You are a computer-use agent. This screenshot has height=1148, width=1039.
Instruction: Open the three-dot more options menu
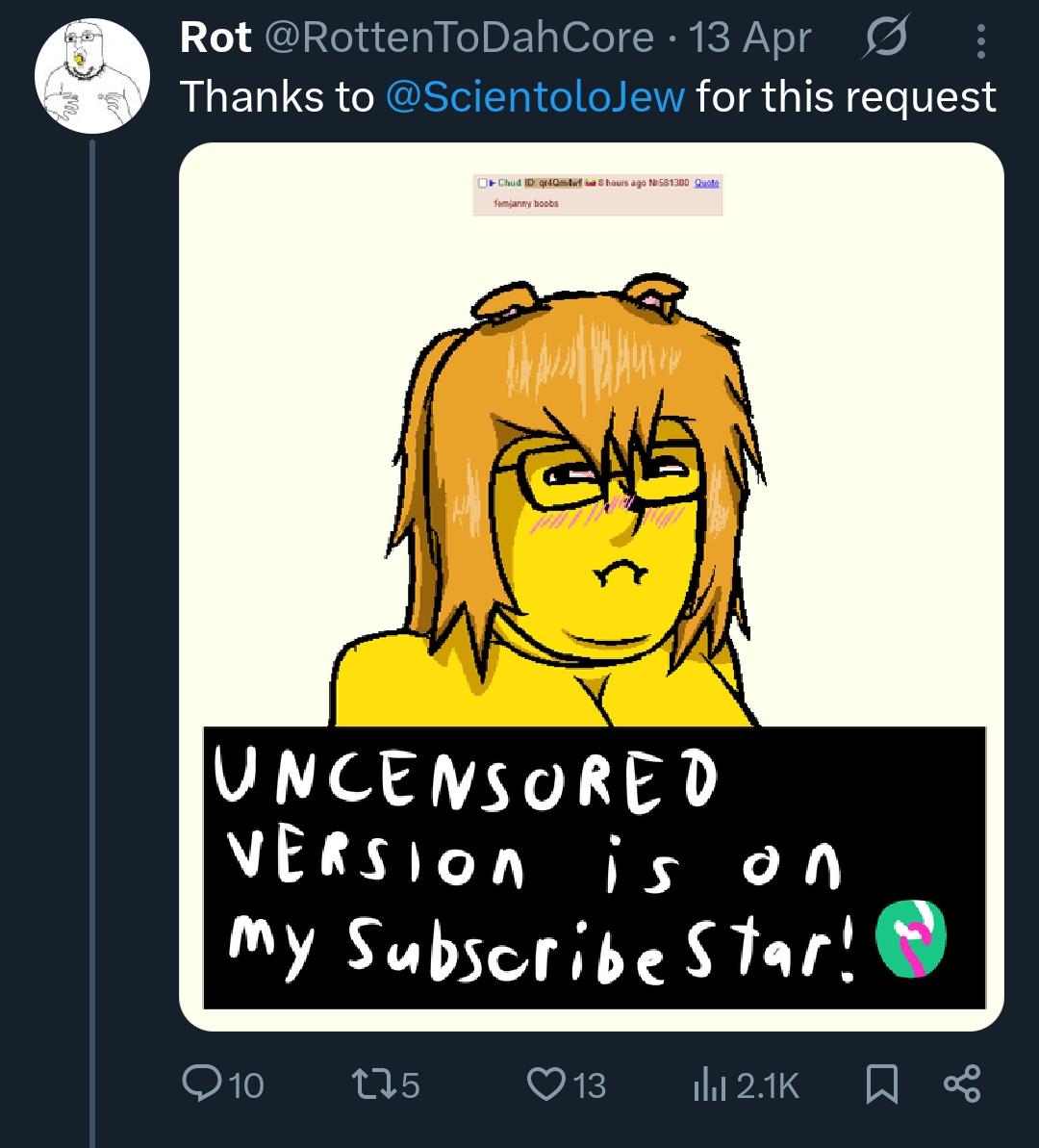pos(980,40)
